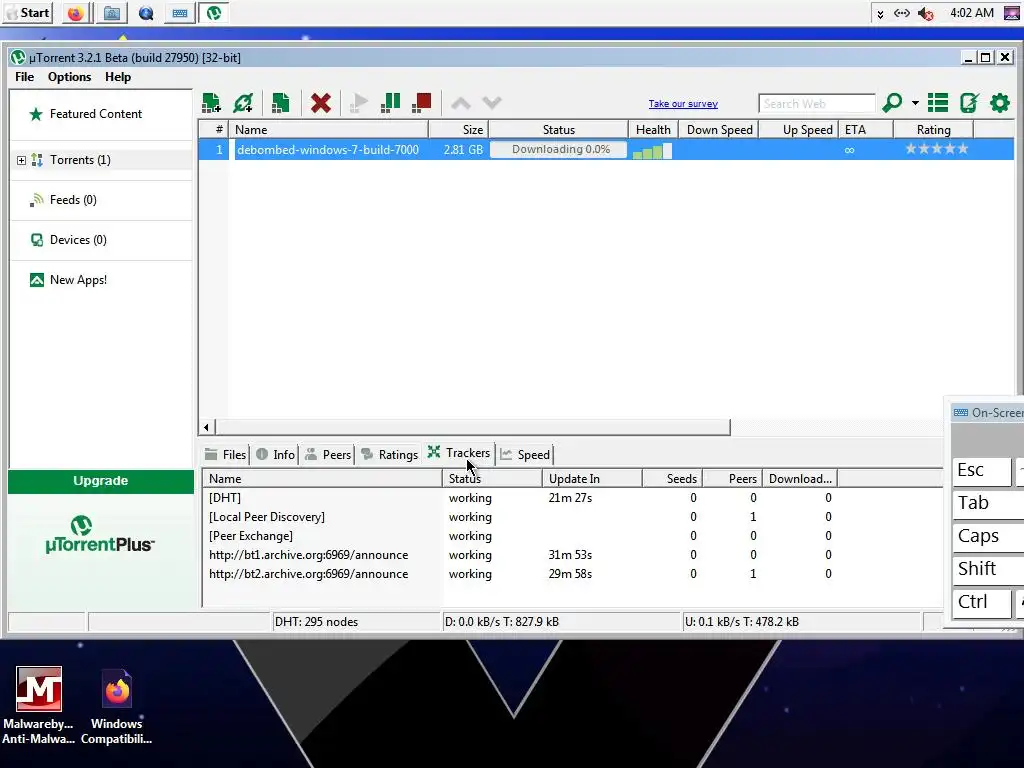Click the muted volume tray icon
The image size is (1024, 768).
click(x=925, y=13)
